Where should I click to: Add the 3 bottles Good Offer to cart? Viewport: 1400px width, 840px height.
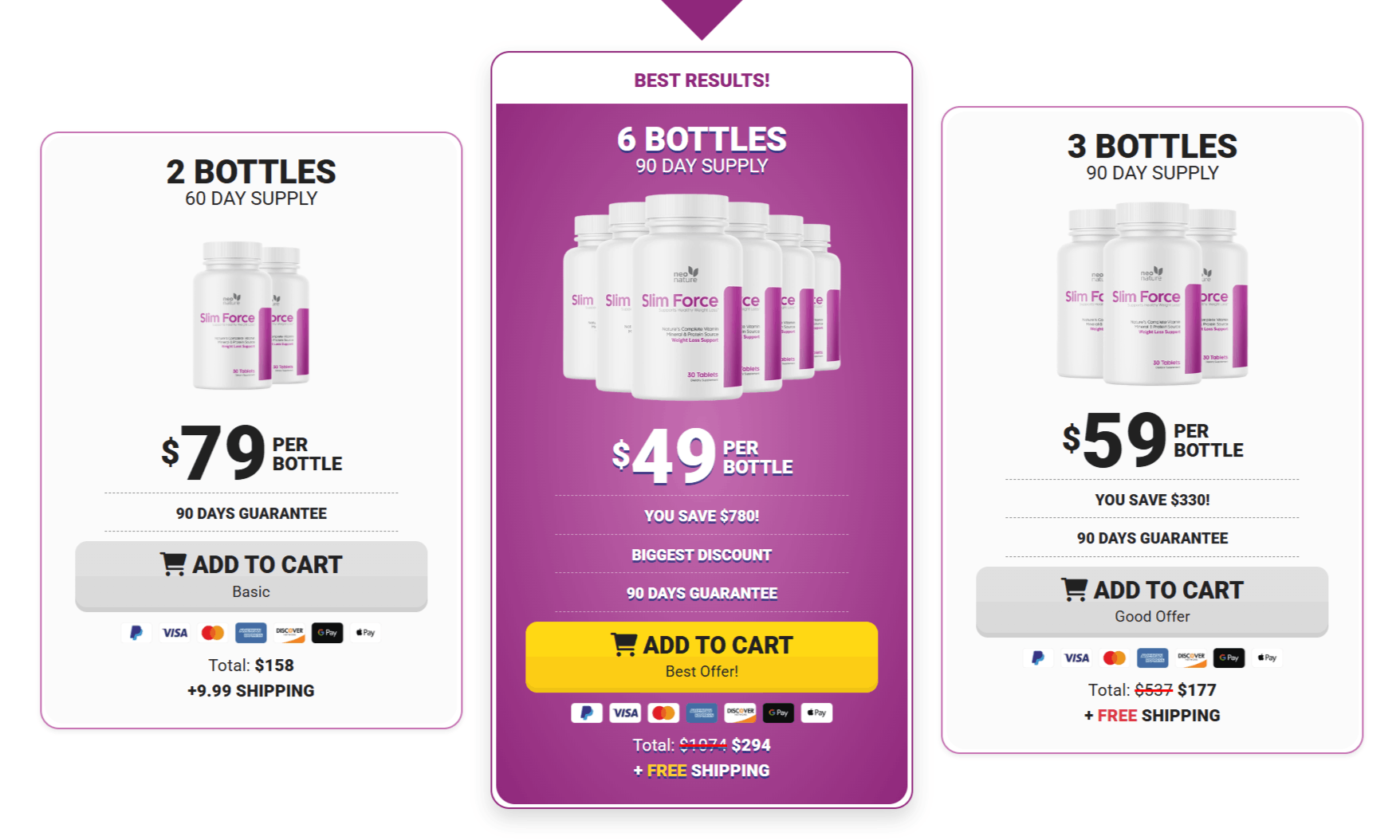click(1152, 601)
